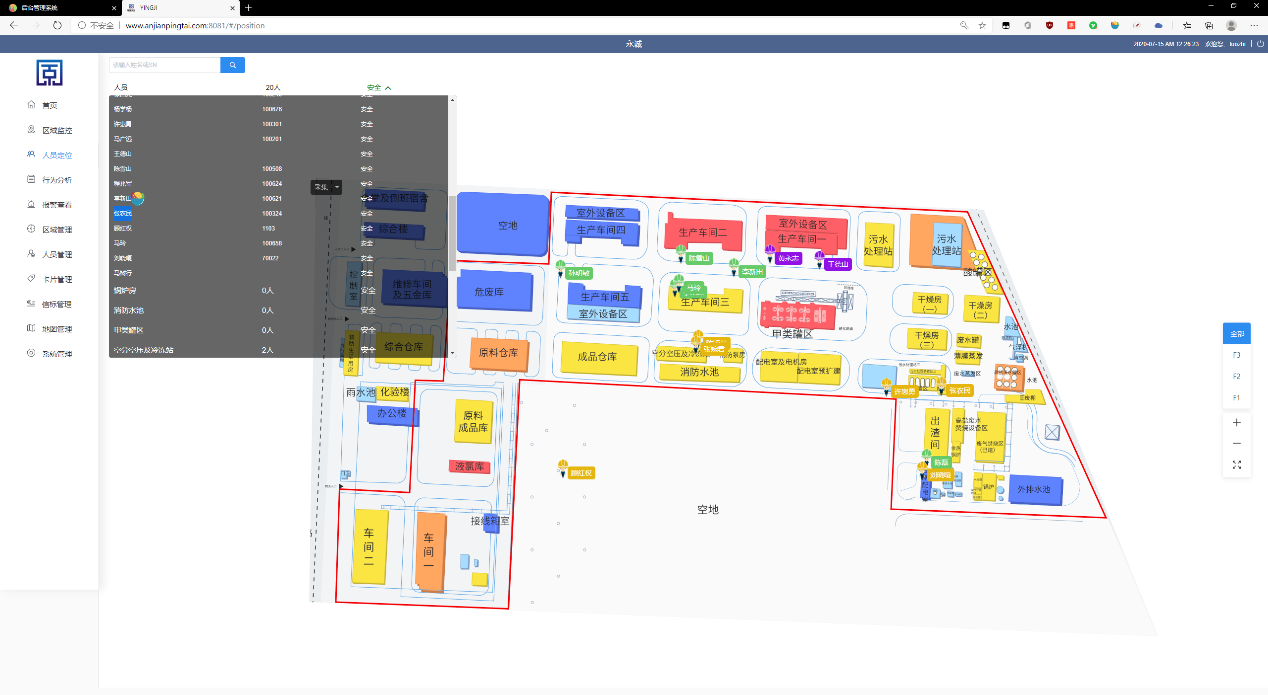The width and height of the screenshot is (1268, 695).
Task: Click the company logo at top left
Action: pos(49,72)
